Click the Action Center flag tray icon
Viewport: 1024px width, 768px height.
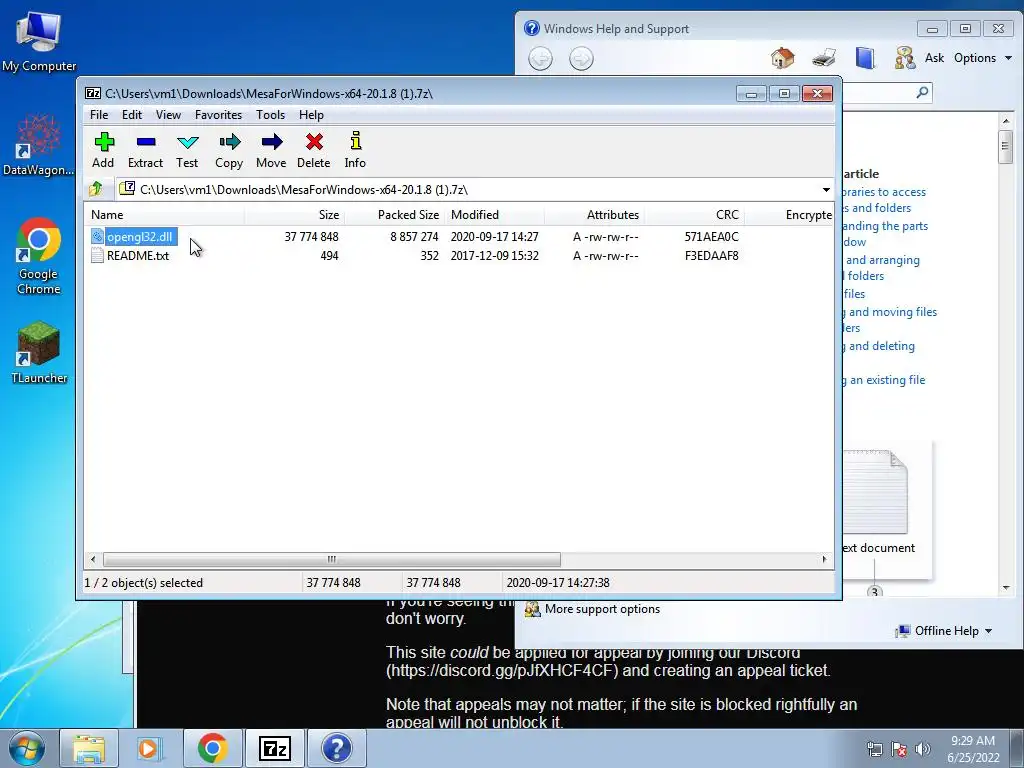899,749
